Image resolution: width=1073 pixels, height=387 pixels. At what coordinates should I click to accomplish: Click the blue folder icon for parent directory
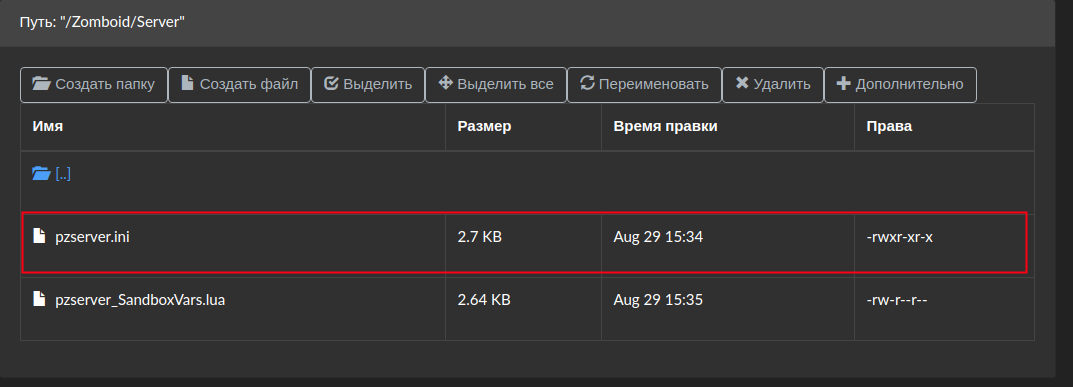point(41,174)
